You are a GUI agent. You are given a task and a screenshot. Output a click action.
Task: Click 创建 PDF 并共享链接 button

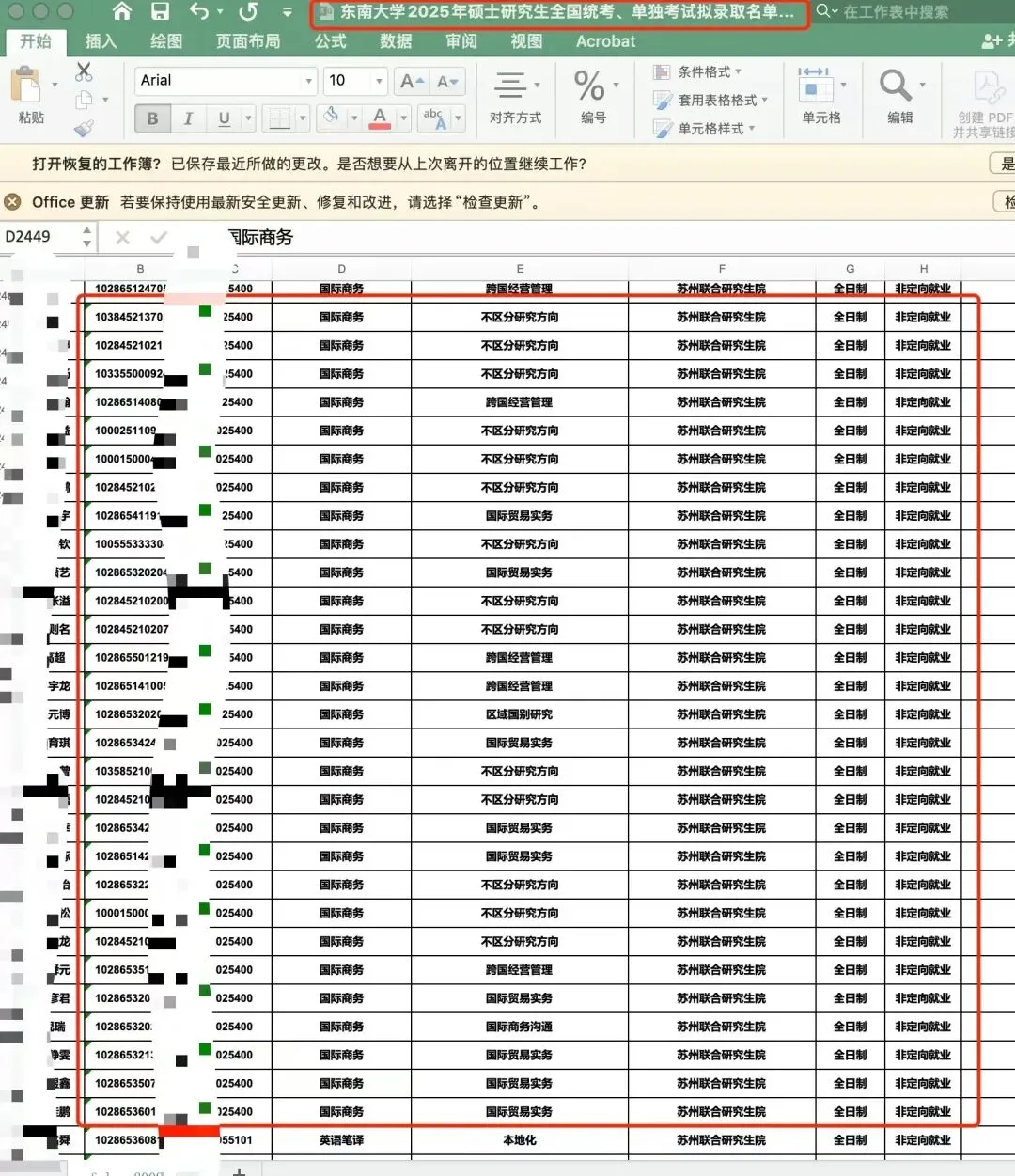pyautogui.click(x=985, y=102)
